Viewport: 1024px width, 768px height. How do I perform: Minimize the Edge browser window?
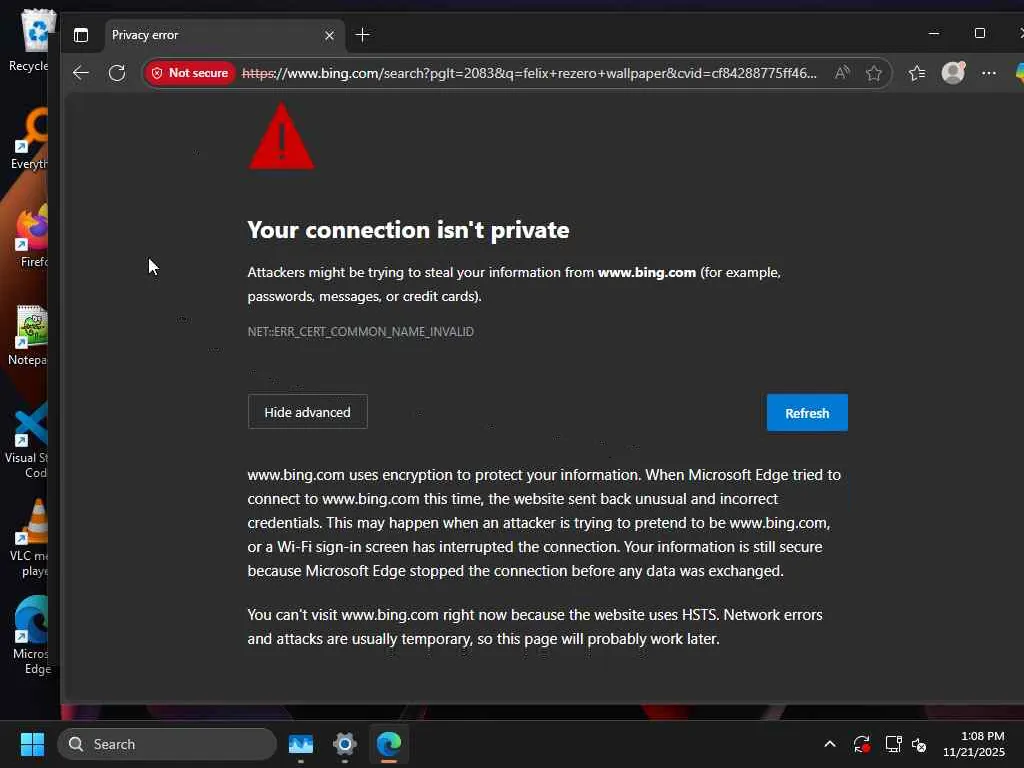pyautogui.click(x=934, y=33)
